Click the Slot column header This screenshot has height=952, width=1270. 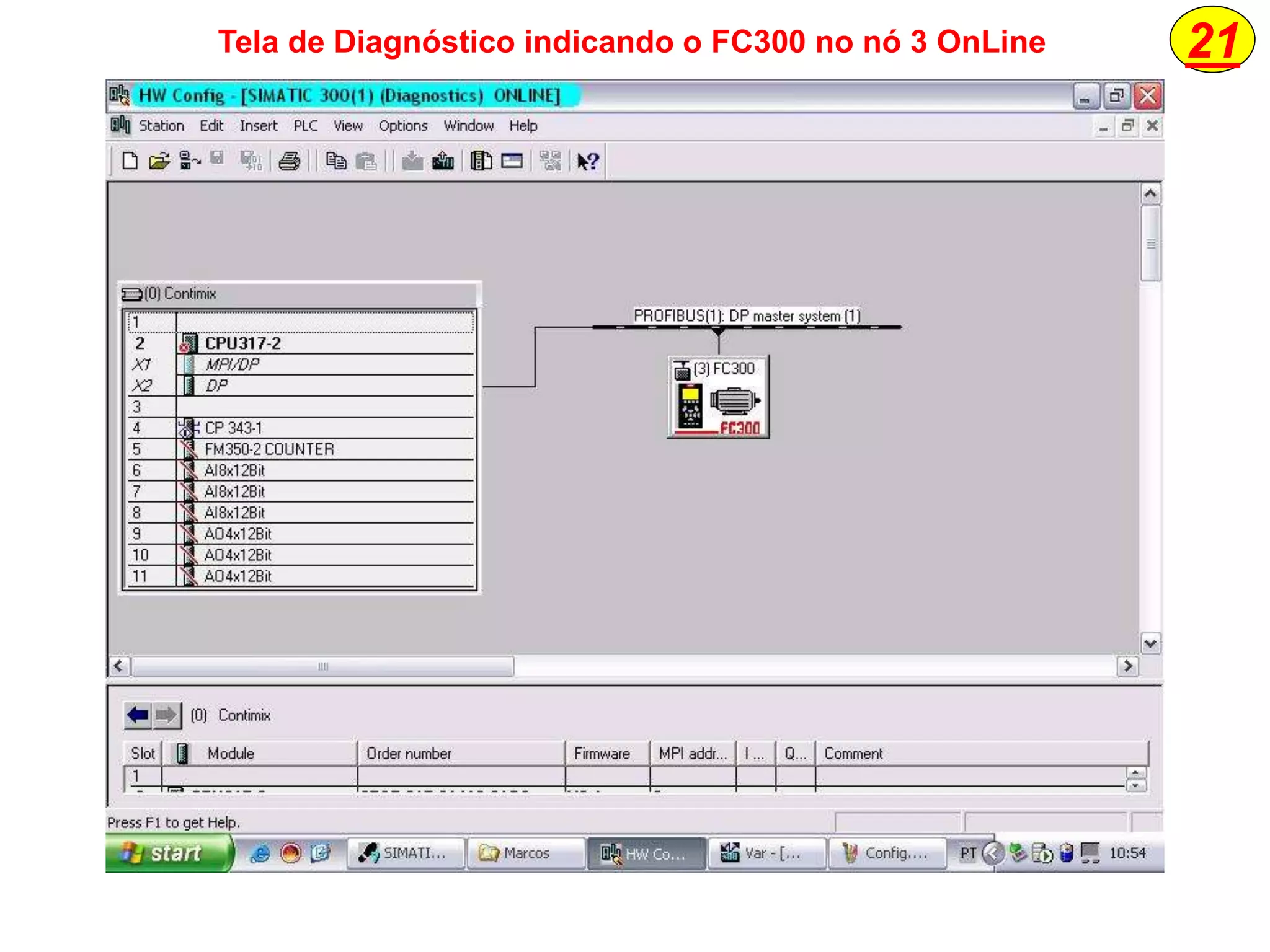pyautogui.click(x=143, y=753)
